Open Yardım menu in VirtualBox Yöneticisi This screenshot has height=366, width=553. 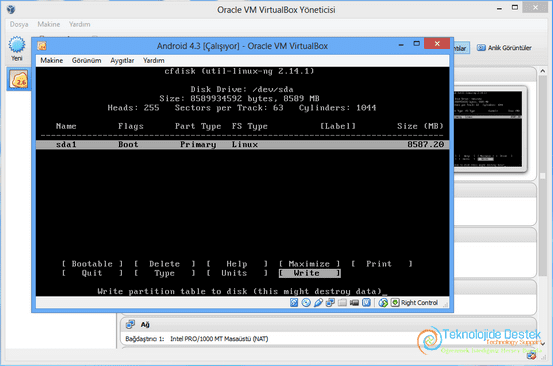click(79, 24)
